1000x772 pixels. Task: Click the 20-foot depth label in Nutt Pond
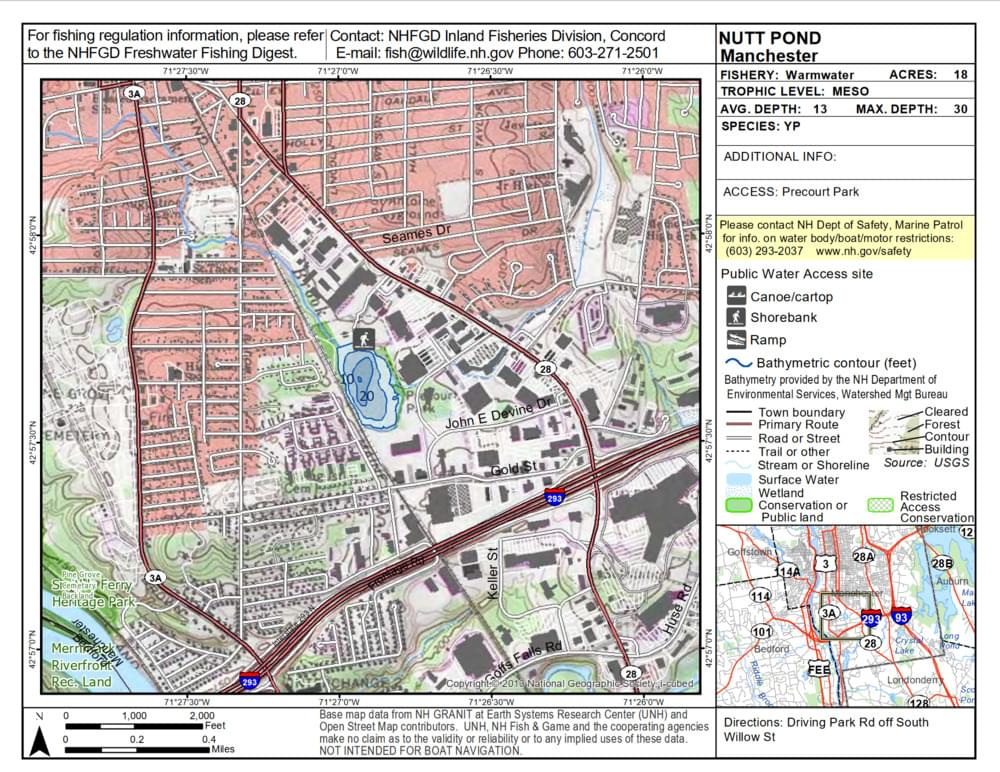point(366,396)
